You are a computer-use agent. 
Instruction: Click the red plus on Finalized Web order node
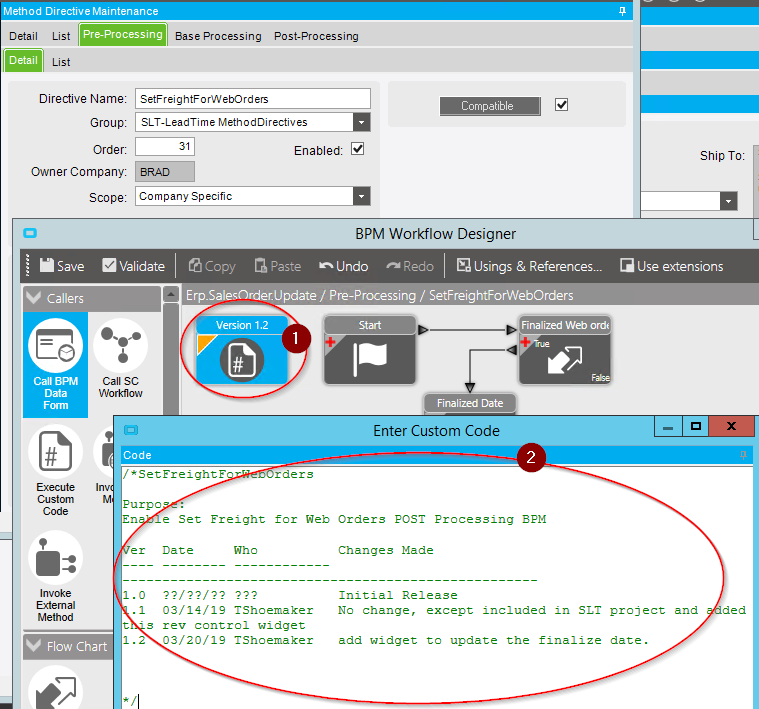click(526, 343)
